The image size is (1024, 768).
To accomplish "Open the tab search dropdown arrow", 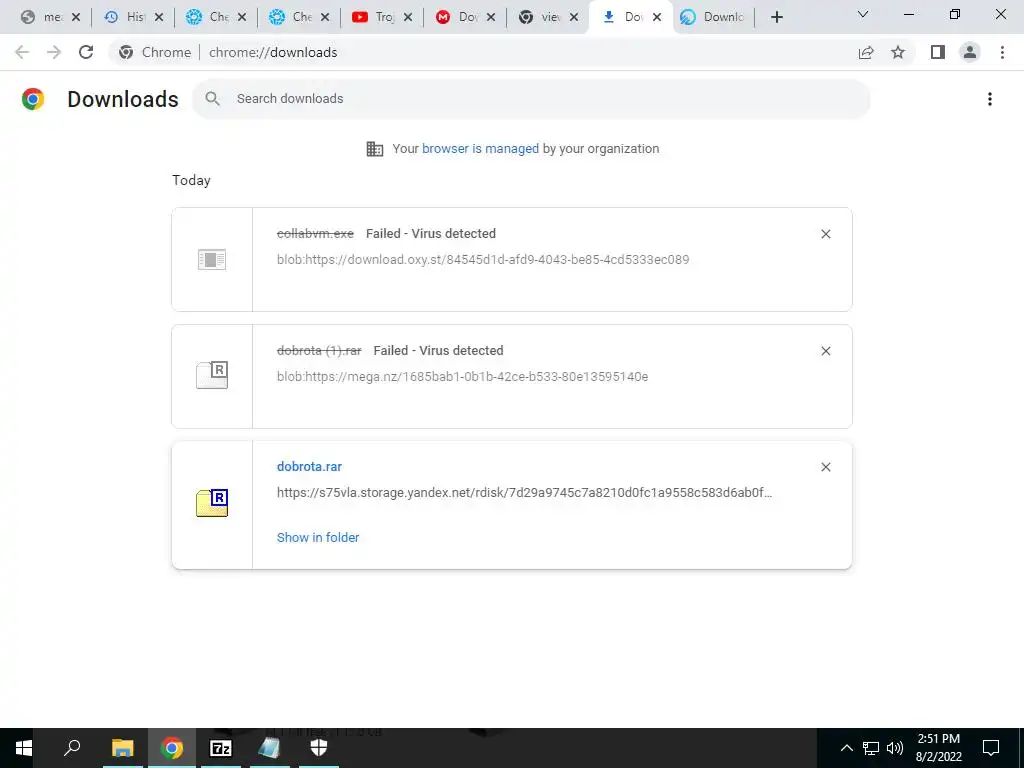I will pyautogui.click(x=863, y=14).
